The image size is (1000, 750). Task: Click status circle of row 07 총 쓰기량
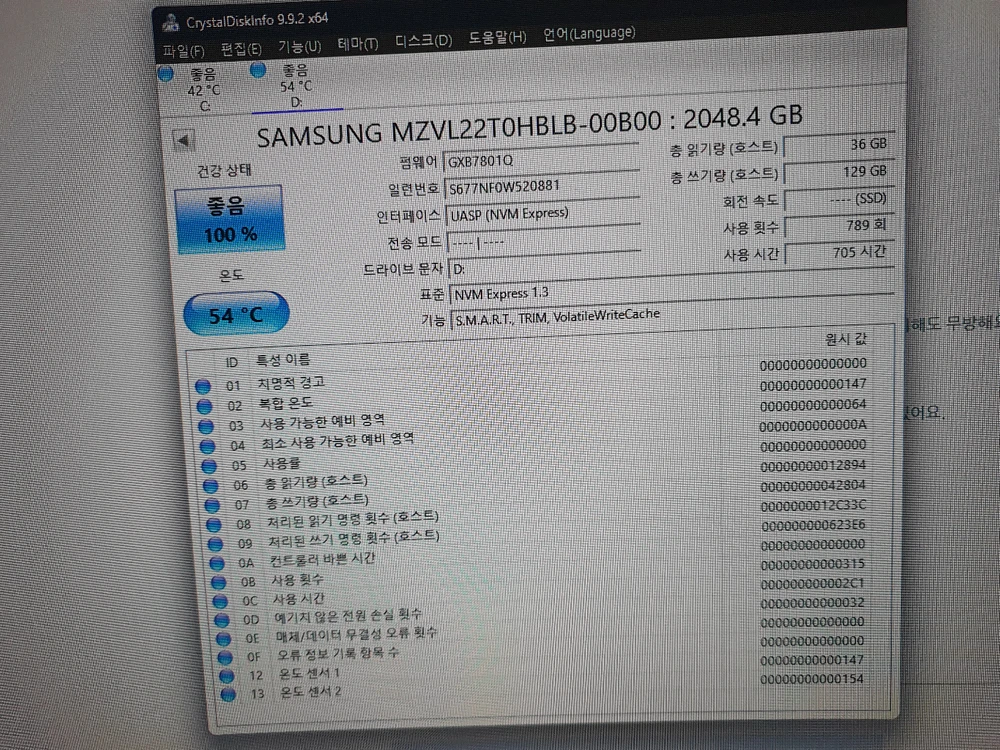(x=212, y=506)
